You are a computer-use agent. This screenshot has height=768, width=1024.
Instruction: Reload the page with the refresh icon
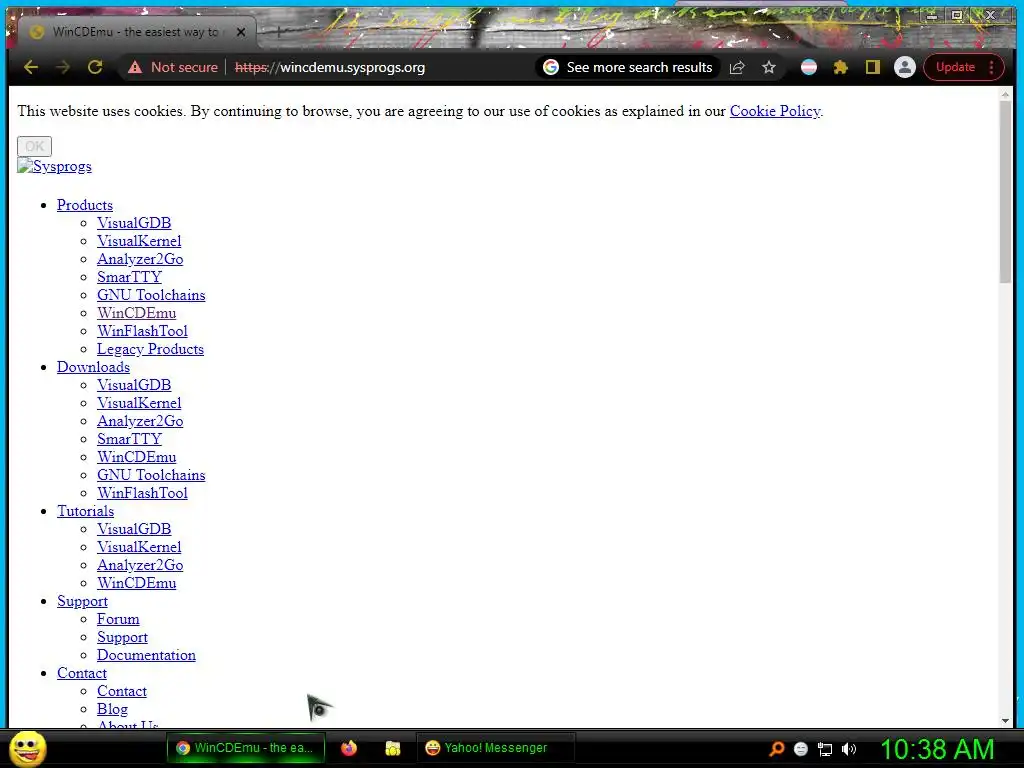(x=95, y=67)
